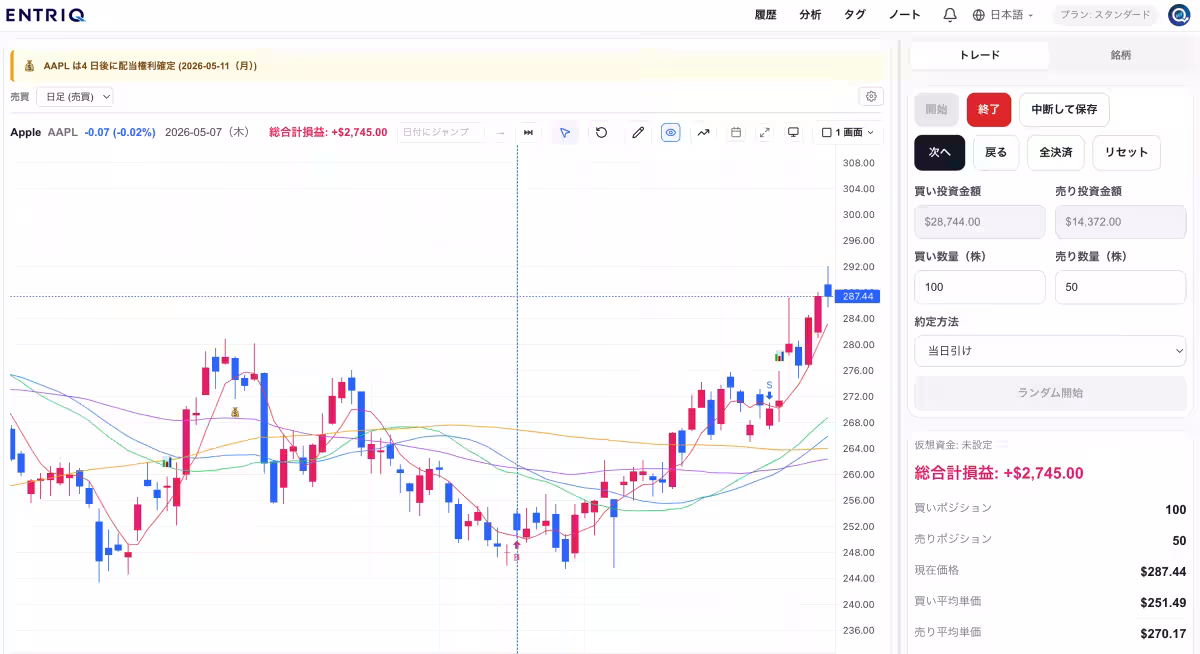The width and height of the screenshot is (1200, 654).
Task: Open the notifications bell
Action: (x=950, y=15)
